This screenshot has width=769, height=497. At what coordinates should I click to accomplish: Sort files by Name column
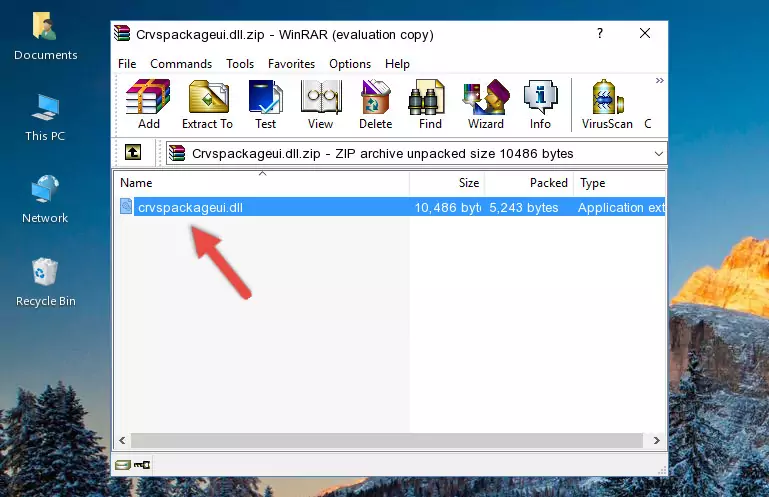[x=262, y=183]
